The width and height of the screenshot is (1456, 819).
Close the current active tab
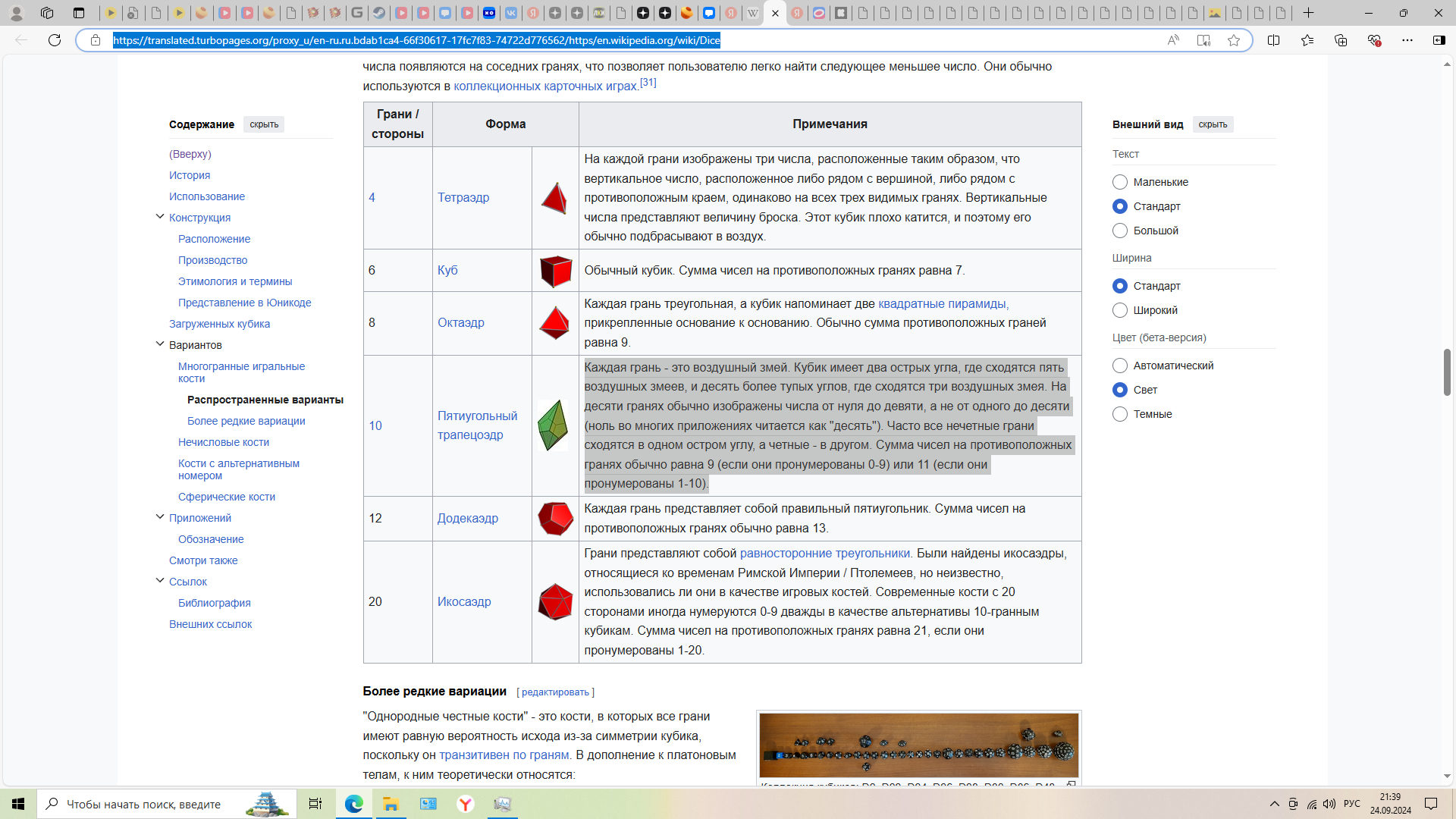775,13
